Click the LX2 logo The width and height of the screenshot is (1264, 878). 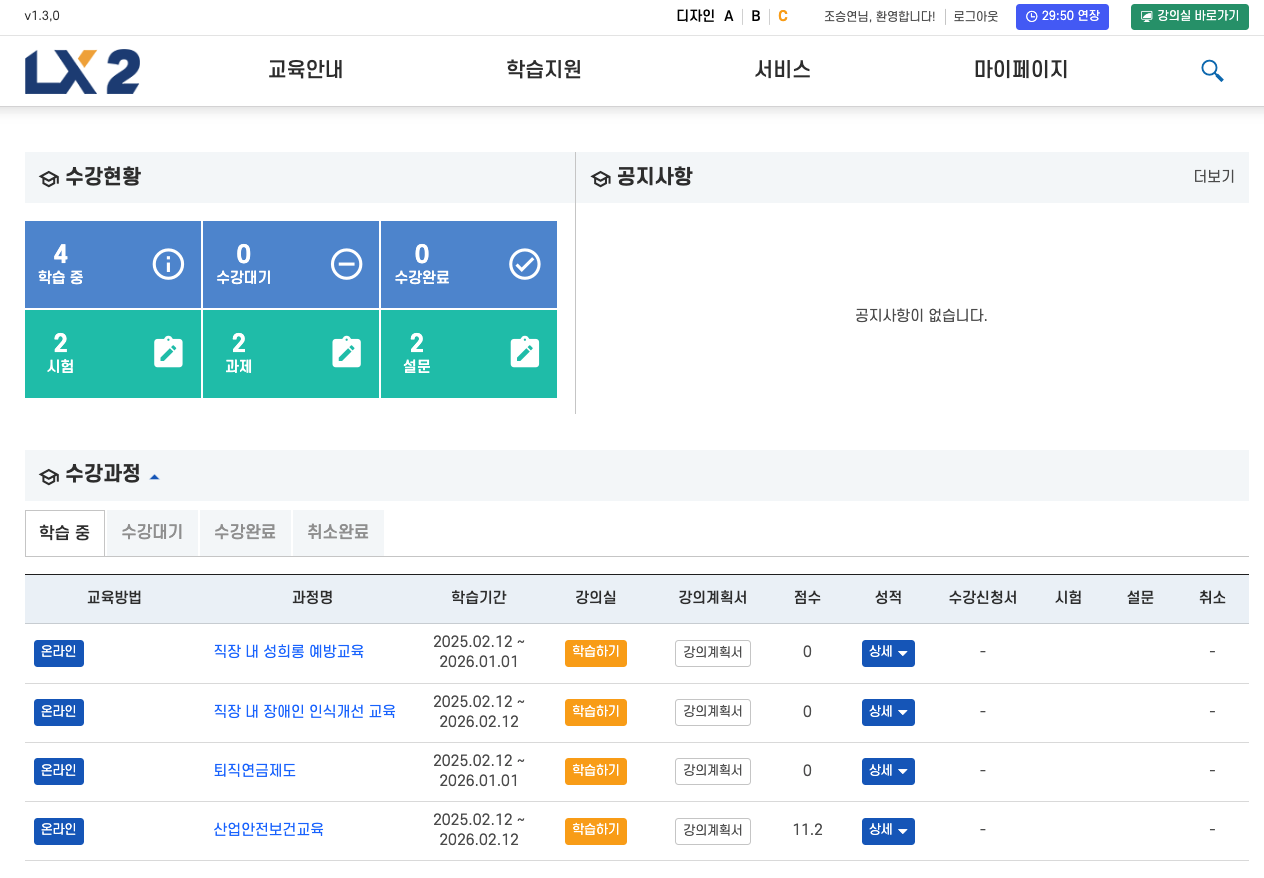click(x=82, y=71)
